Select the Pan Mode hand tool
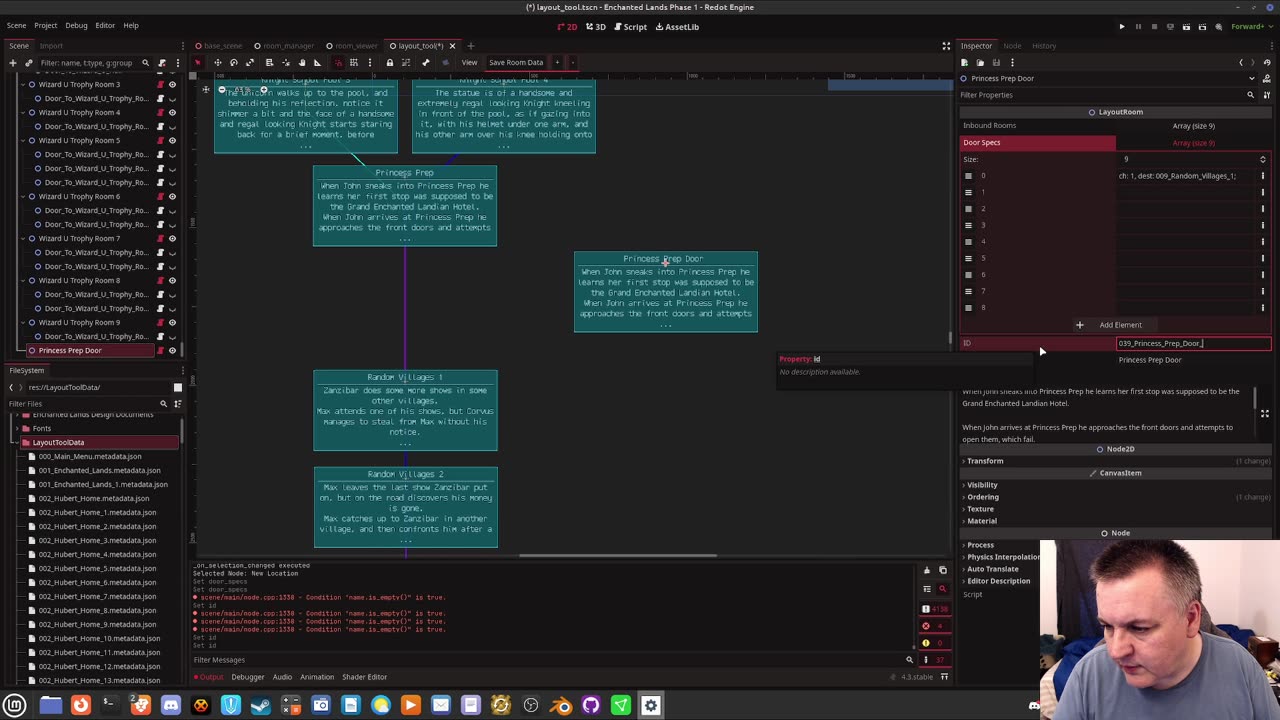Screen dimensions: 1280x720 302,62
